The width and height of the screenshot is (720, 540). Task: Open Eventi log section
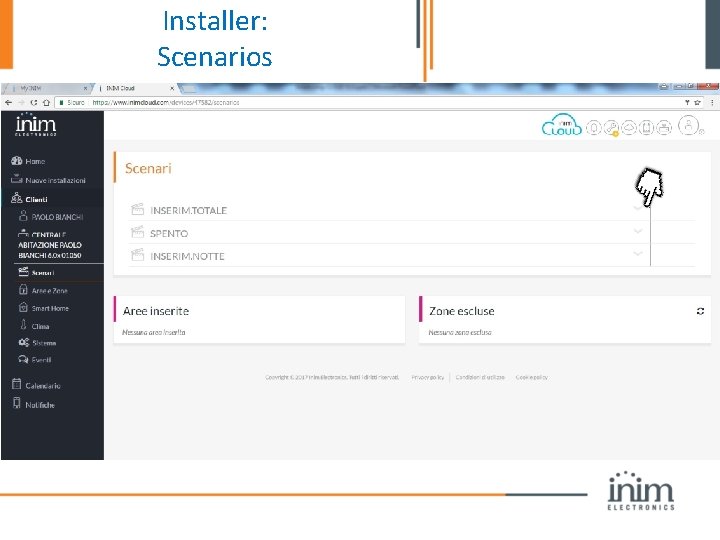pos(41,360)
